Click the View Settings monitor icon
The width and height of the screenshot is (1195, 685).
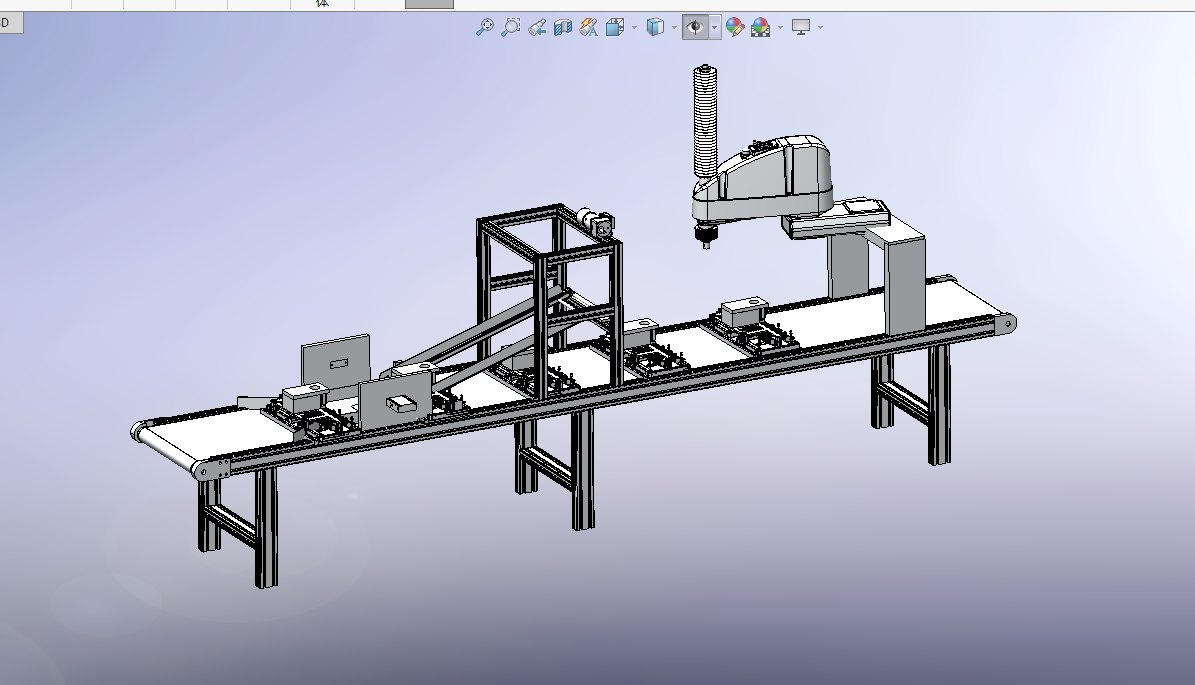(x=801, y=28)
